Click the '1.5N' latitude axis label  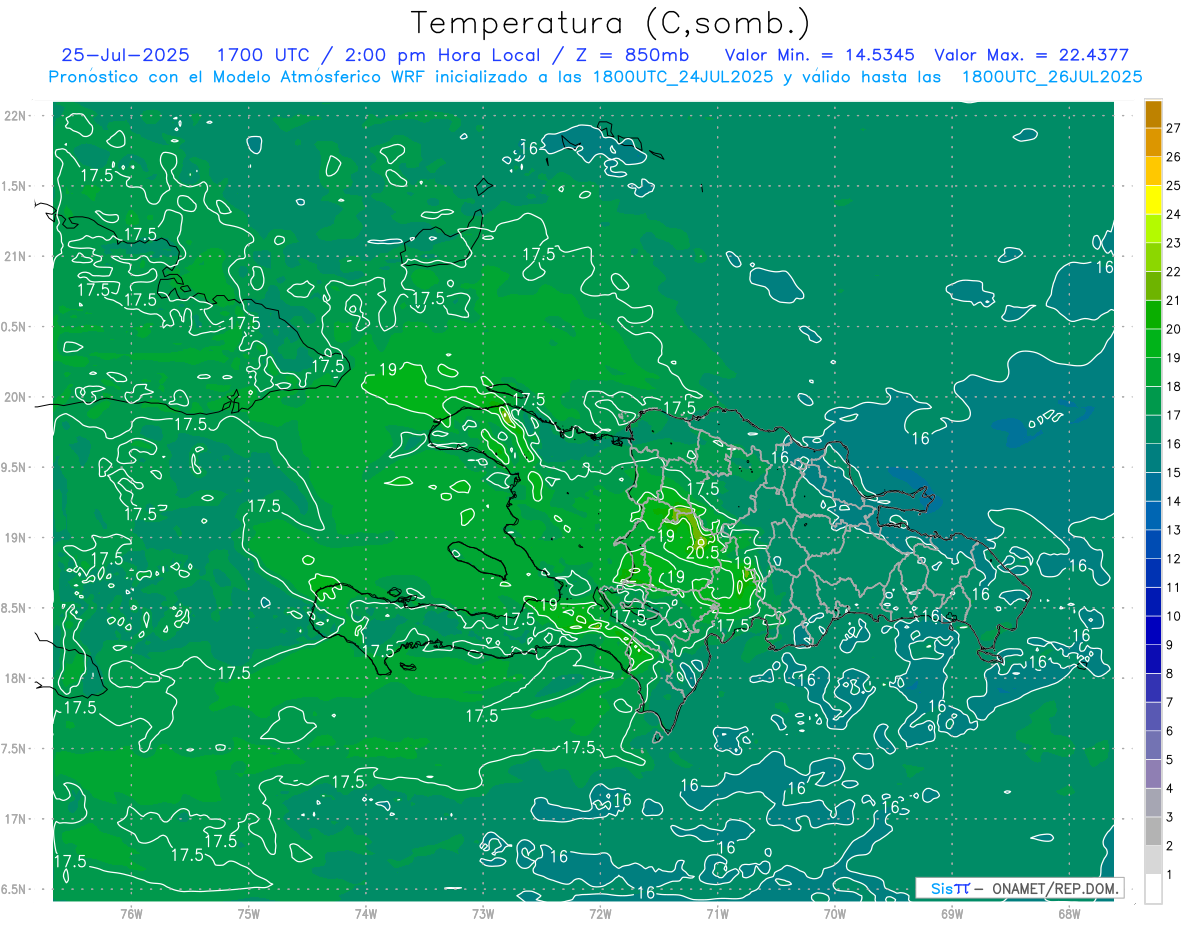pos(15,186)
